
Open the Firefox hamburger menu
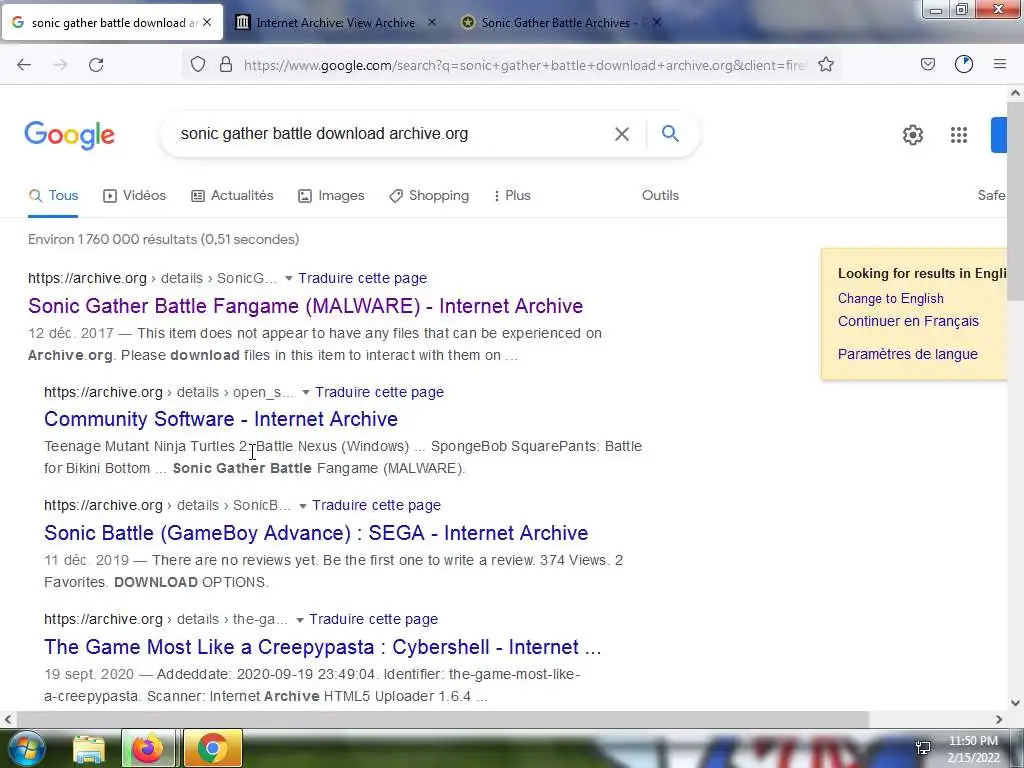click(x=1000, y=64)
